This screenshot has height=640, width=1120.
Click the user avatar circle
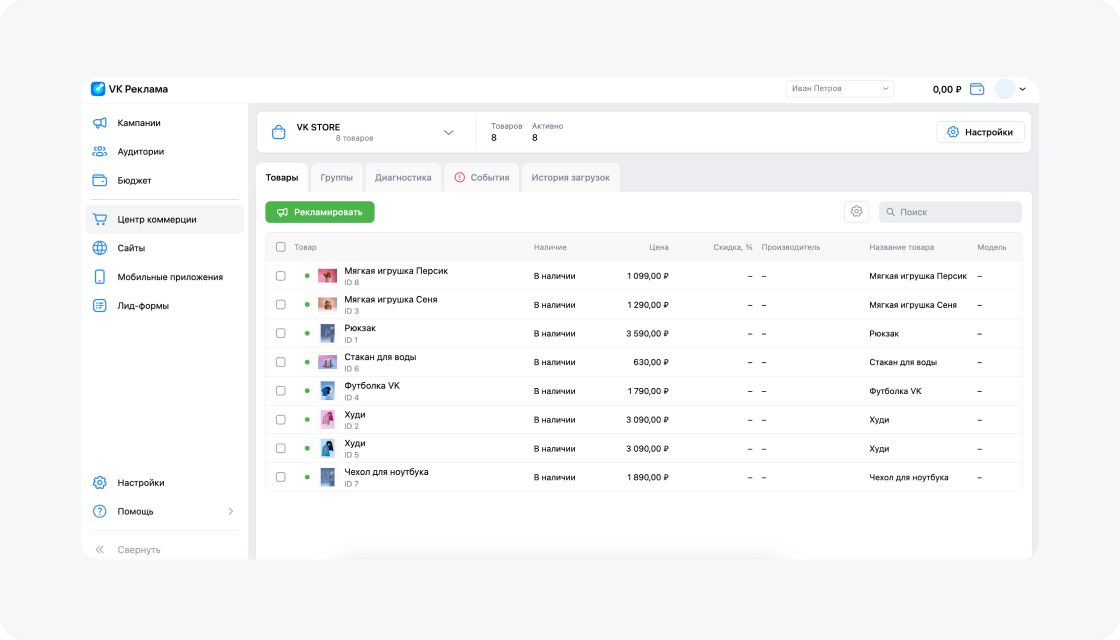(x=1005, y=89)
